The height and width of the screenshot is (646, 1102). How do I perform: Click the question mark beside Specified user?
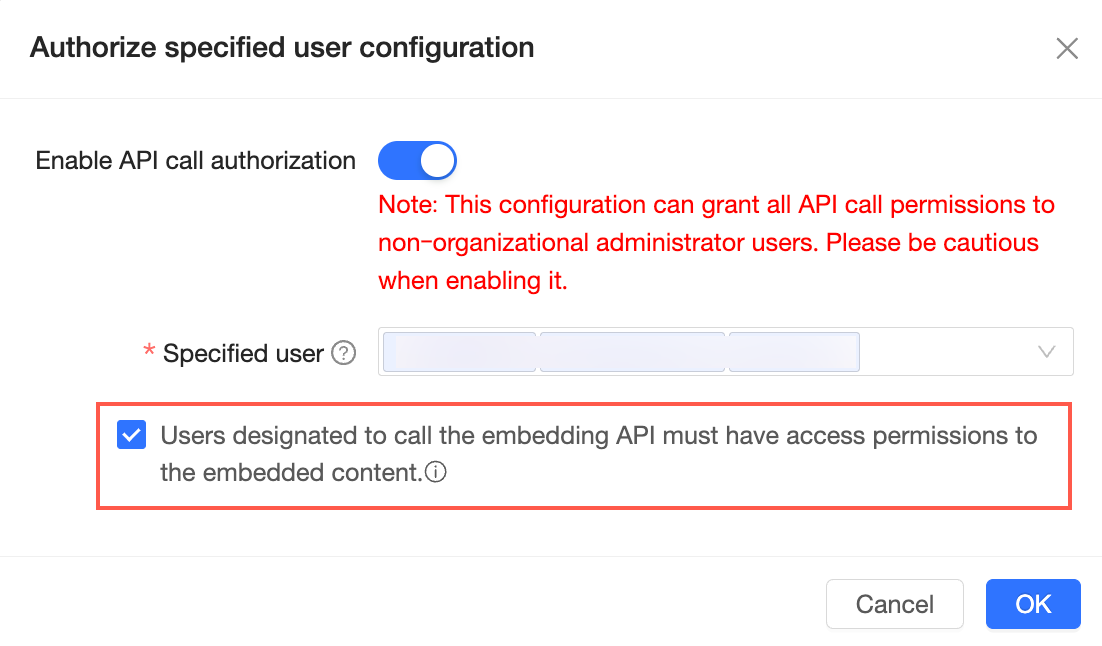[344, 353]
